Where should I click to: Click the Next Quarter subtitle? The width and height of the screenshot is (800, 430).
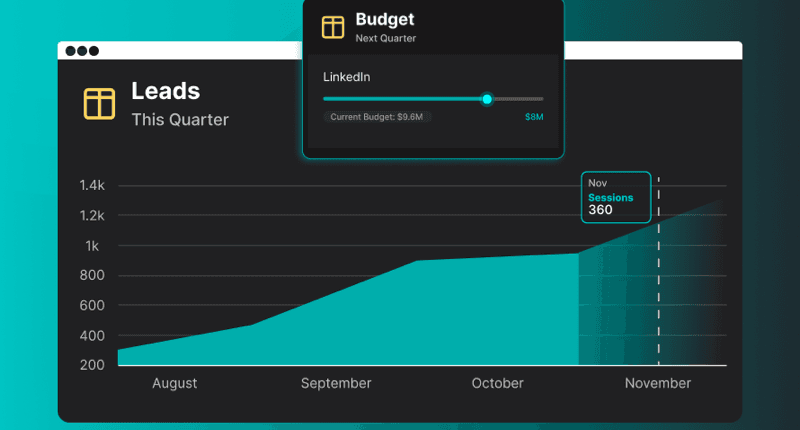click(385, 38)
